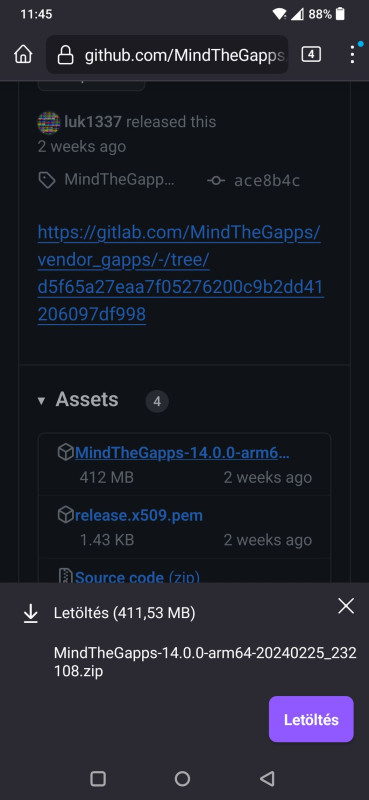Image resolution: width=369 pixels, height=800 pixels.
Task: Click the tag icon beside MindTheGapp
Action: click(x=47, y=180)
